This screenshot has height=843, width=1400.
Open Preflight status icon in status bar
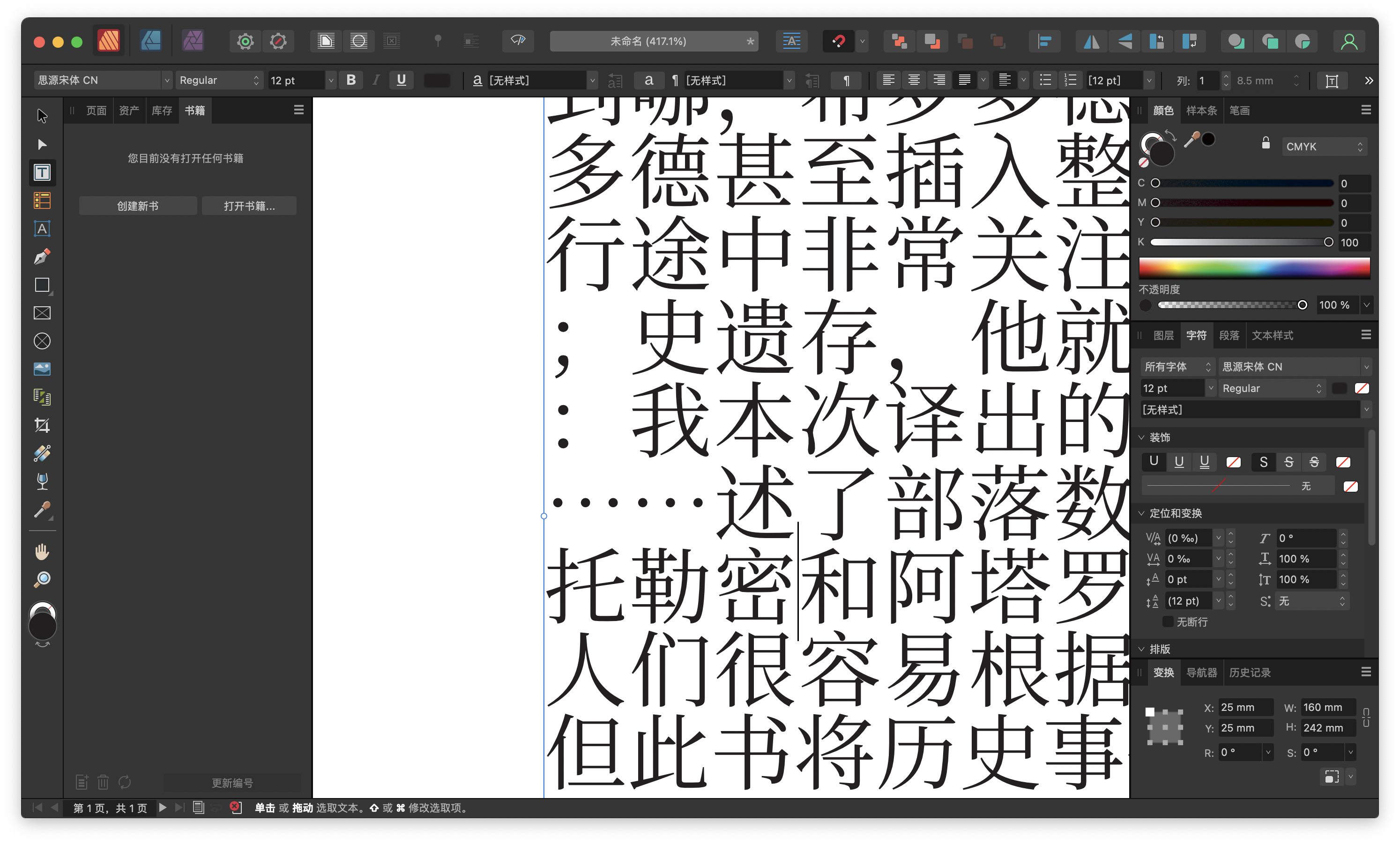tap(235, 807)
